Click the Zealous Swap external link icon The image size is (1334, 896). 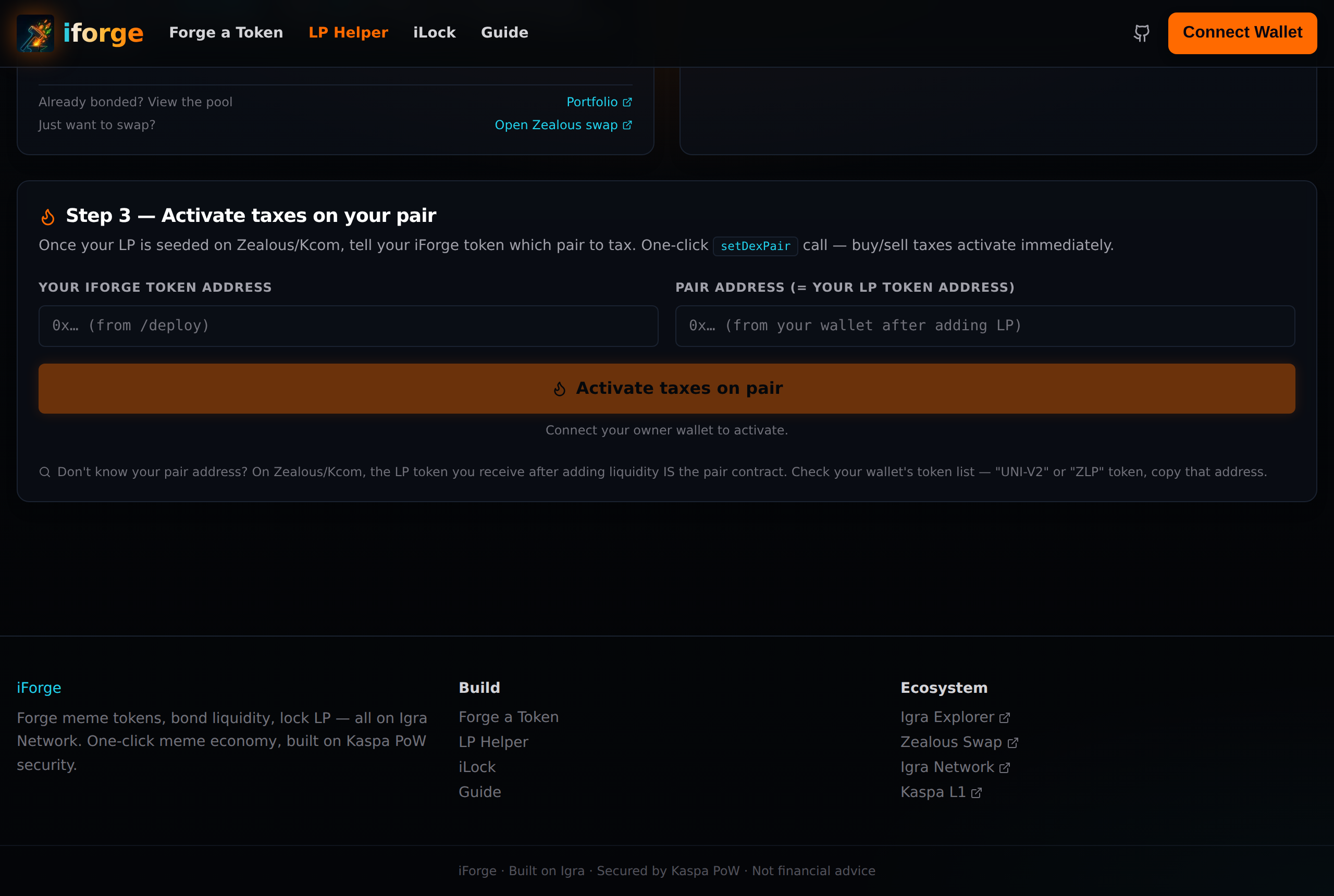[1012, 743]
